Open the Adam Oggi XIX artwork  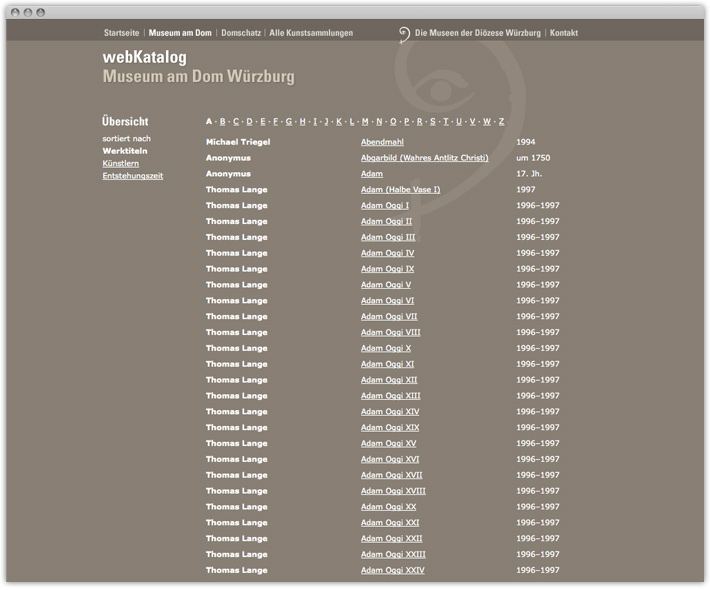click(x=390, y=428)
